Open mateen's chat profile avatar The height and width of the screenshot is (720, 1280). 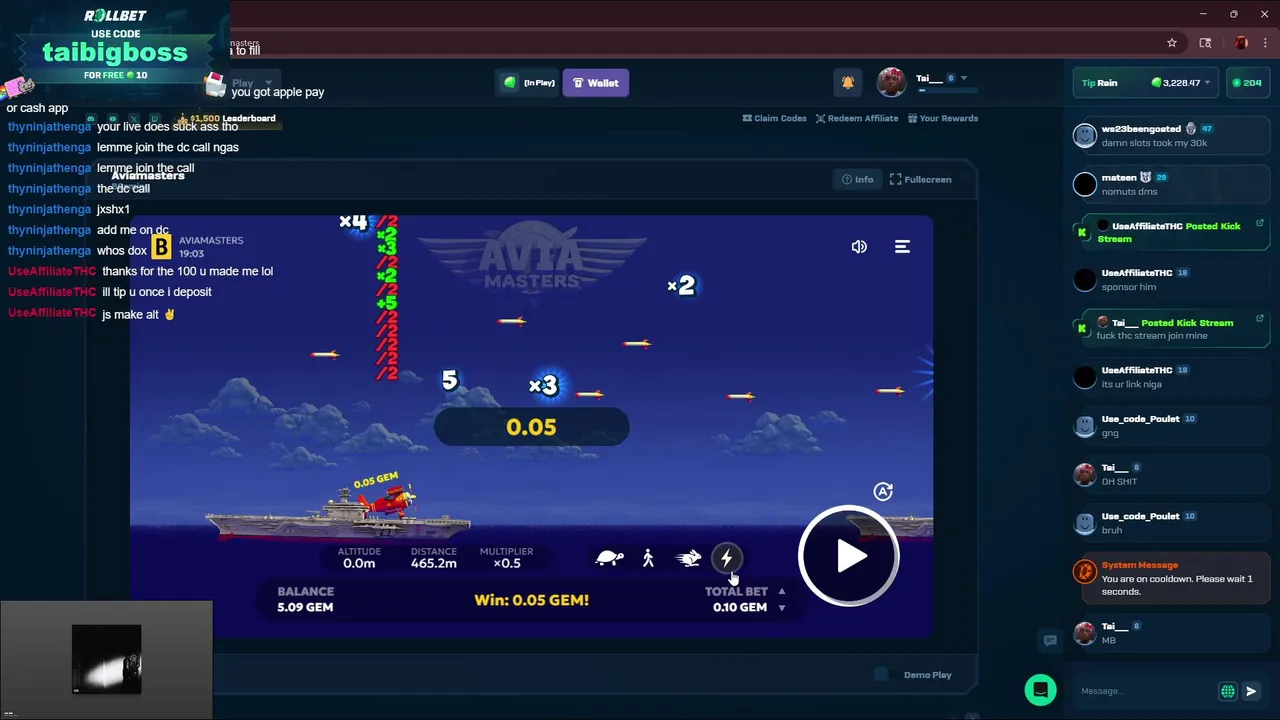[1085, 184]
